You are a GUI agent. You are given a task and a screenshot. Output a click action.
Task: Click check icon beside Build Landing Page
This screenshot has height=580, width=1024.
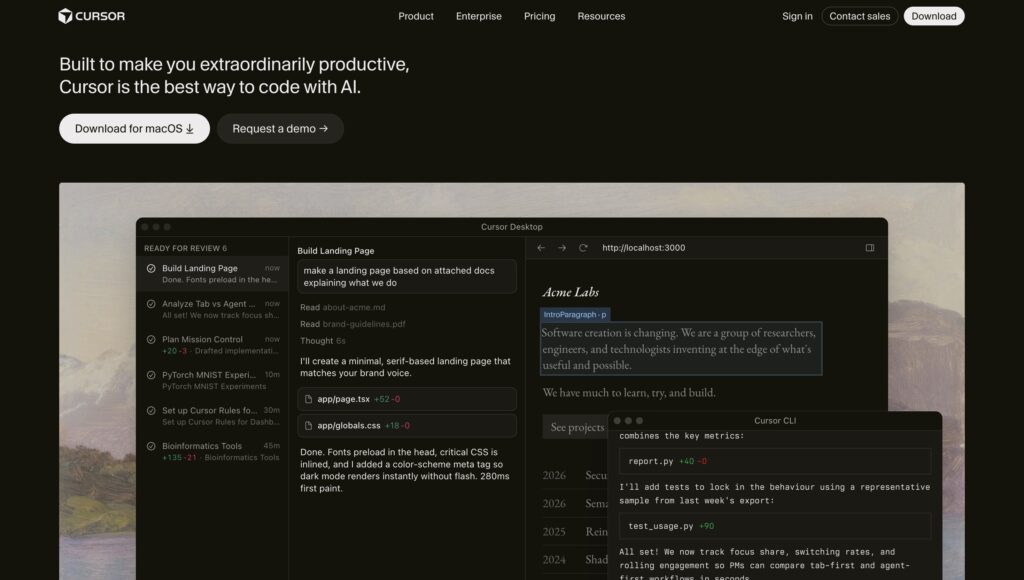click(151, 268)
